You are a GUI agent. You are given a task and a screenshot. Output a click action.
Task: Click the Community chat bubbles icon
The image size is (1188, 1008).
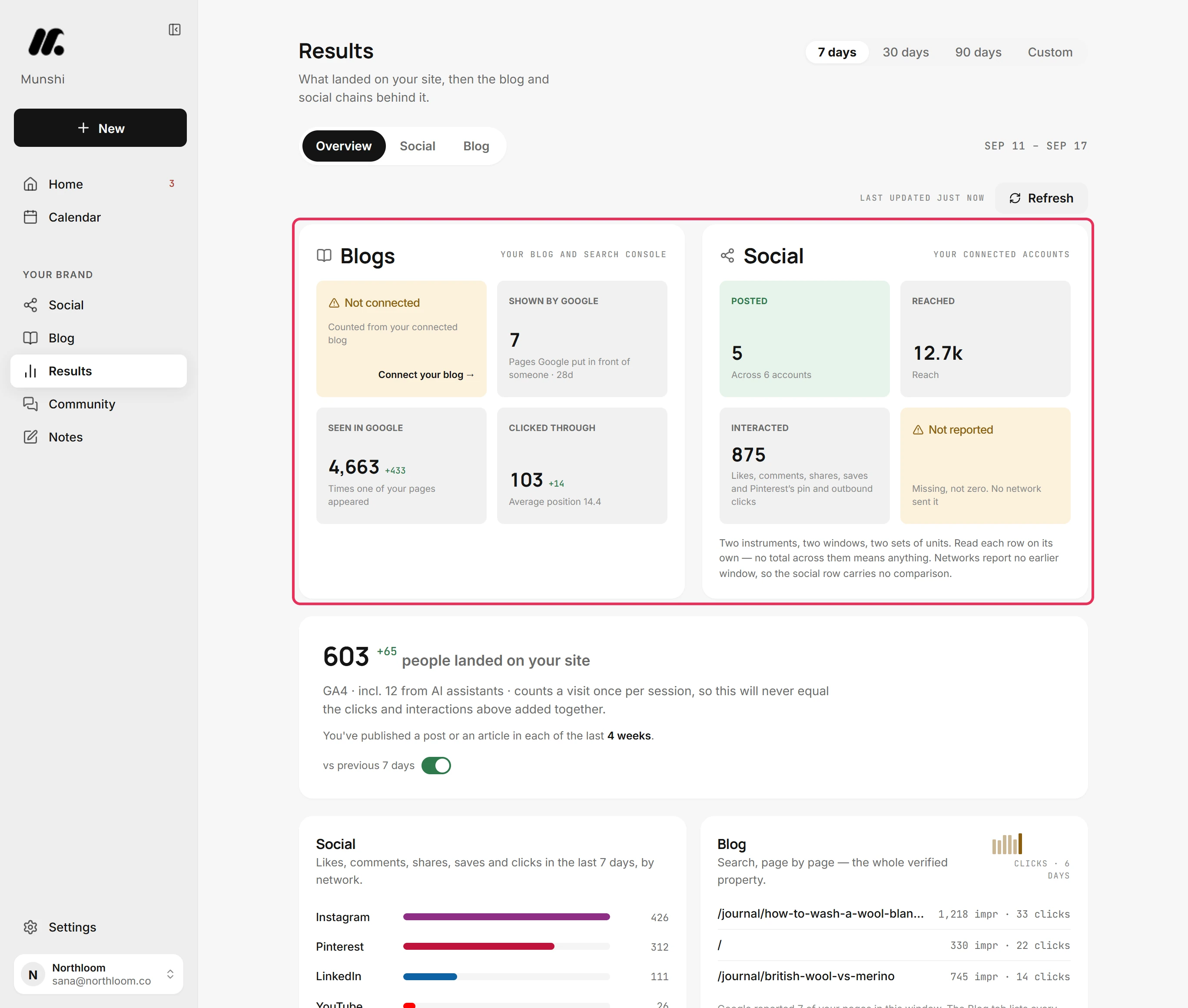(30, 404)
